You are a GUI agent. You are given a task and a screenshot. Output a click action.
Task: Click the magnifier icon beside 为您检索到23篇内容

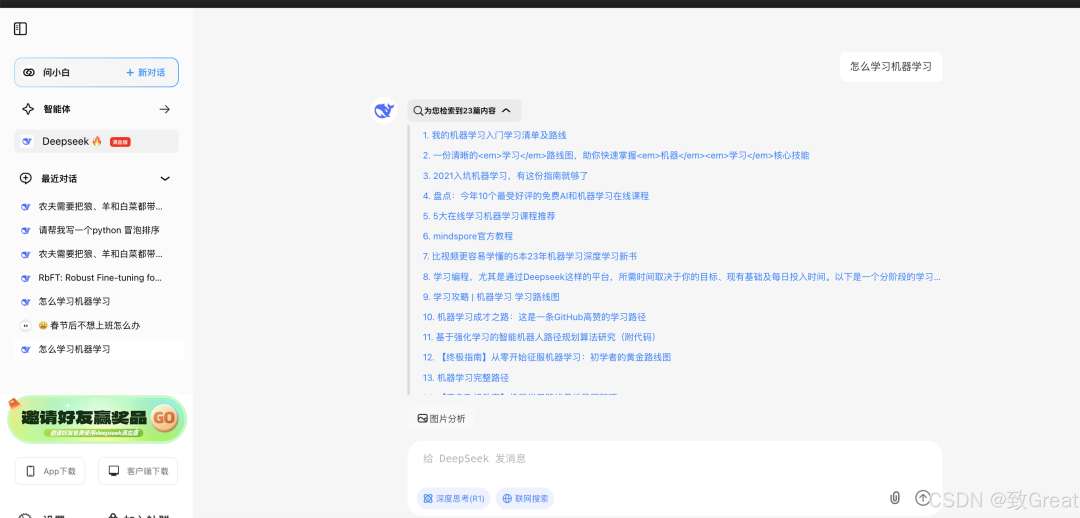(x=417, y=110)
